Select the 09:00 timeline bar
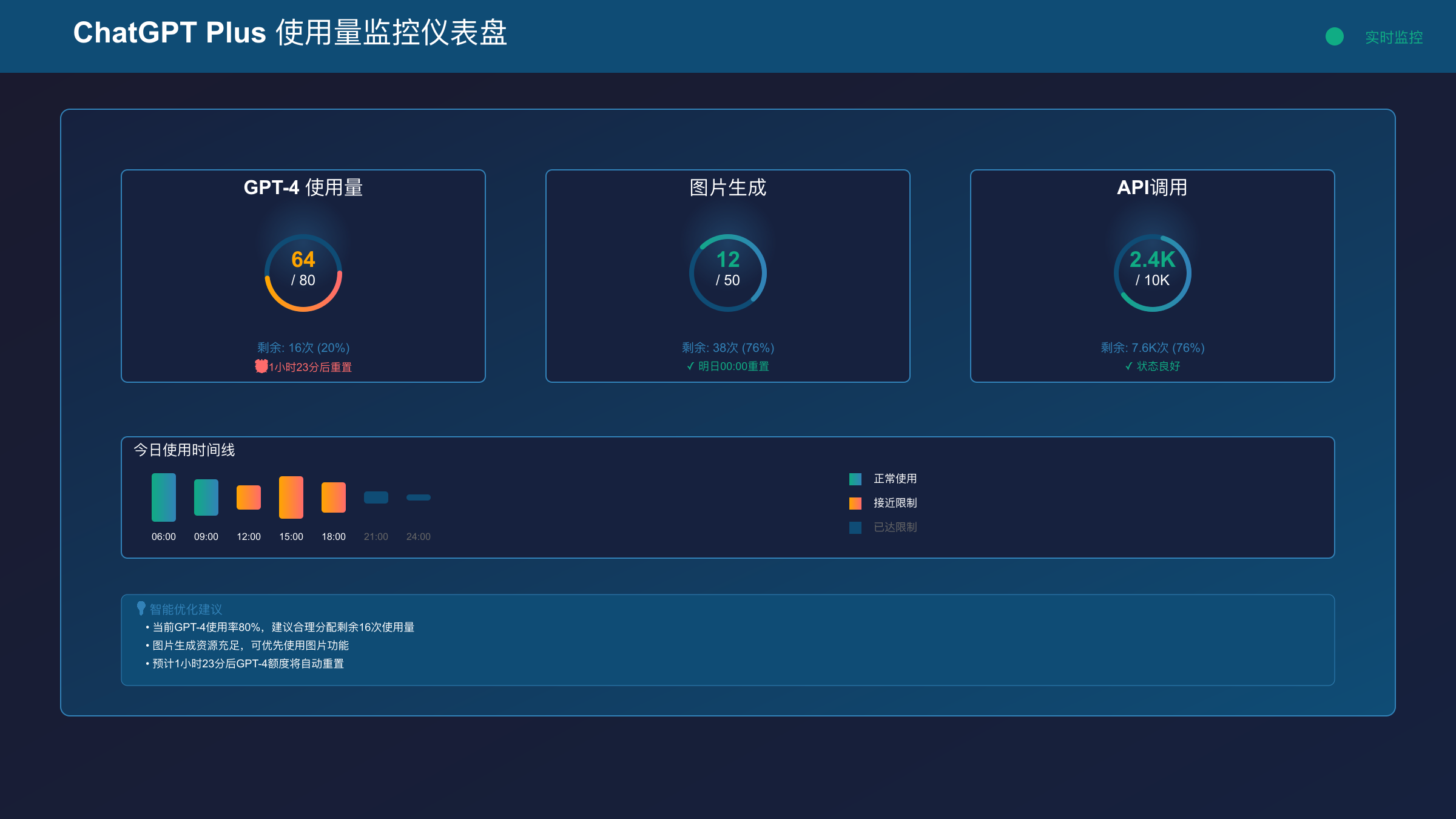The width and height of the screenshot is (1456, 819). pyautogui.click(x=206, y=497)
